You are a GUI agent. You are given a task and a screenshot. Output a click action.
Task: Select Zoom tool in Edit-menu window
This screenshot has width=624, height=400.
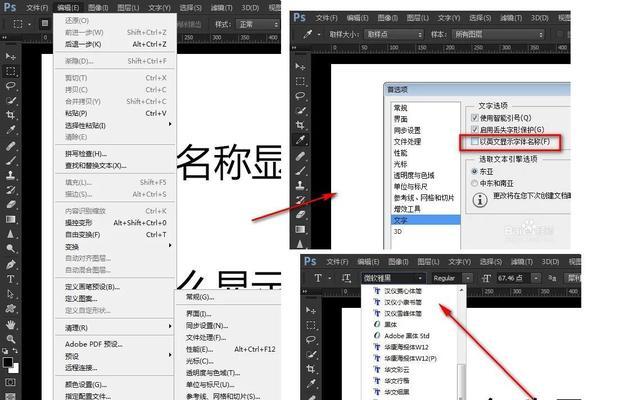point(10,339)
